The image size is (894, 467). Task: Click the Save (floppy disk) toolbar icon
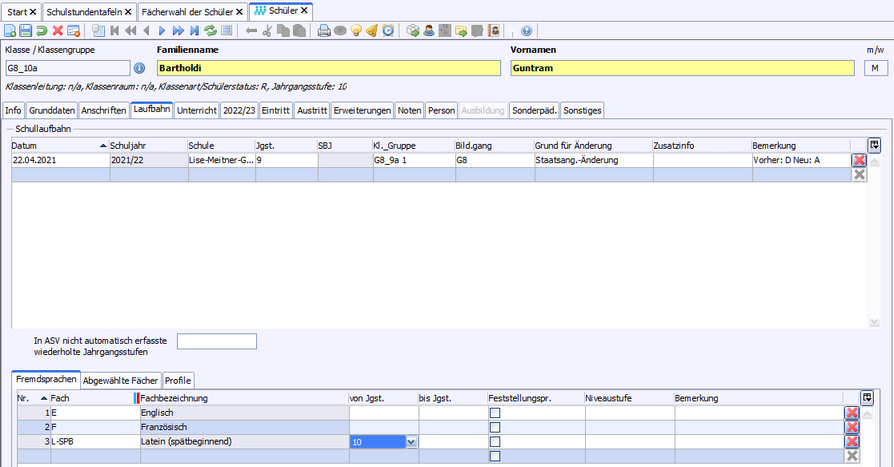pyautogui.click(x=26, y=31)
